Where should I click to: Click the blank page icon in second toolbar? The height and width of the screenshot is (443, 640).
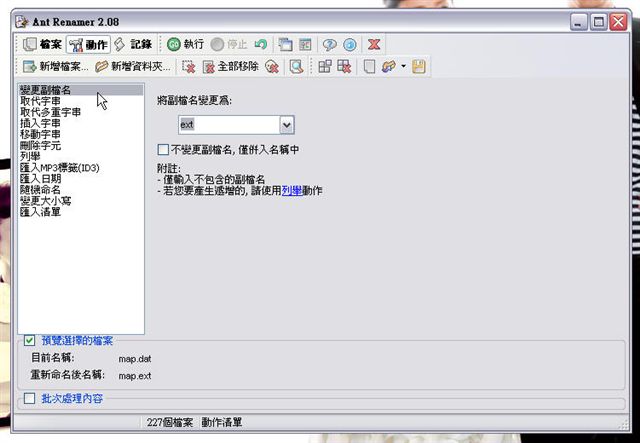pyautogui.click(x=369, y=67)
